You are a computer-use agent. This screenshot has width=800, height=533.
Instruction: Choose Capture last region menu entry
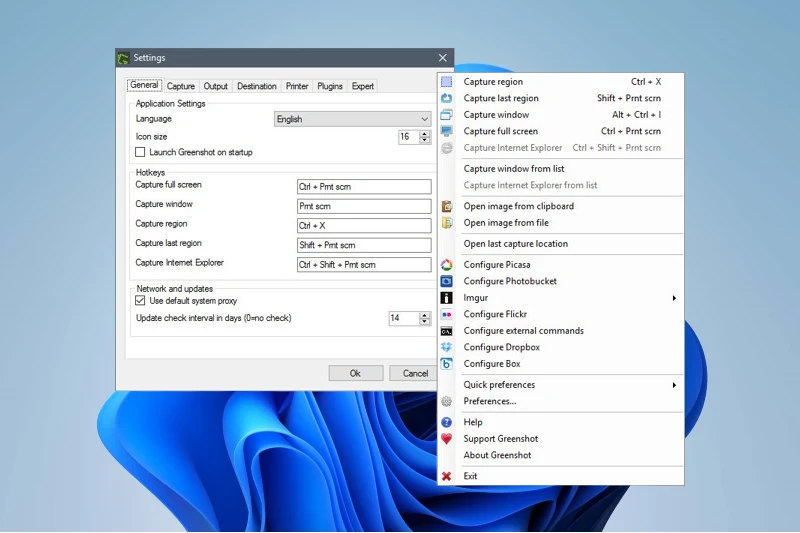point(560,98)
